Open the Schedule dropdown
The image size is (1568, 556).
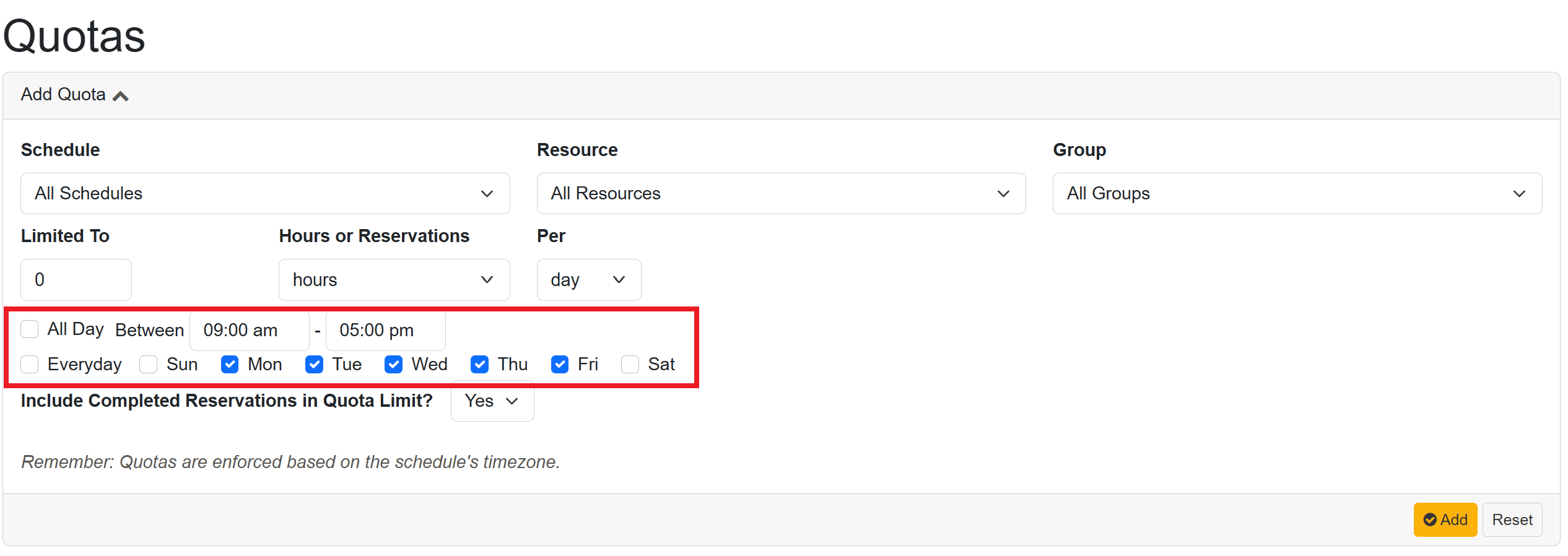(264, 194)
